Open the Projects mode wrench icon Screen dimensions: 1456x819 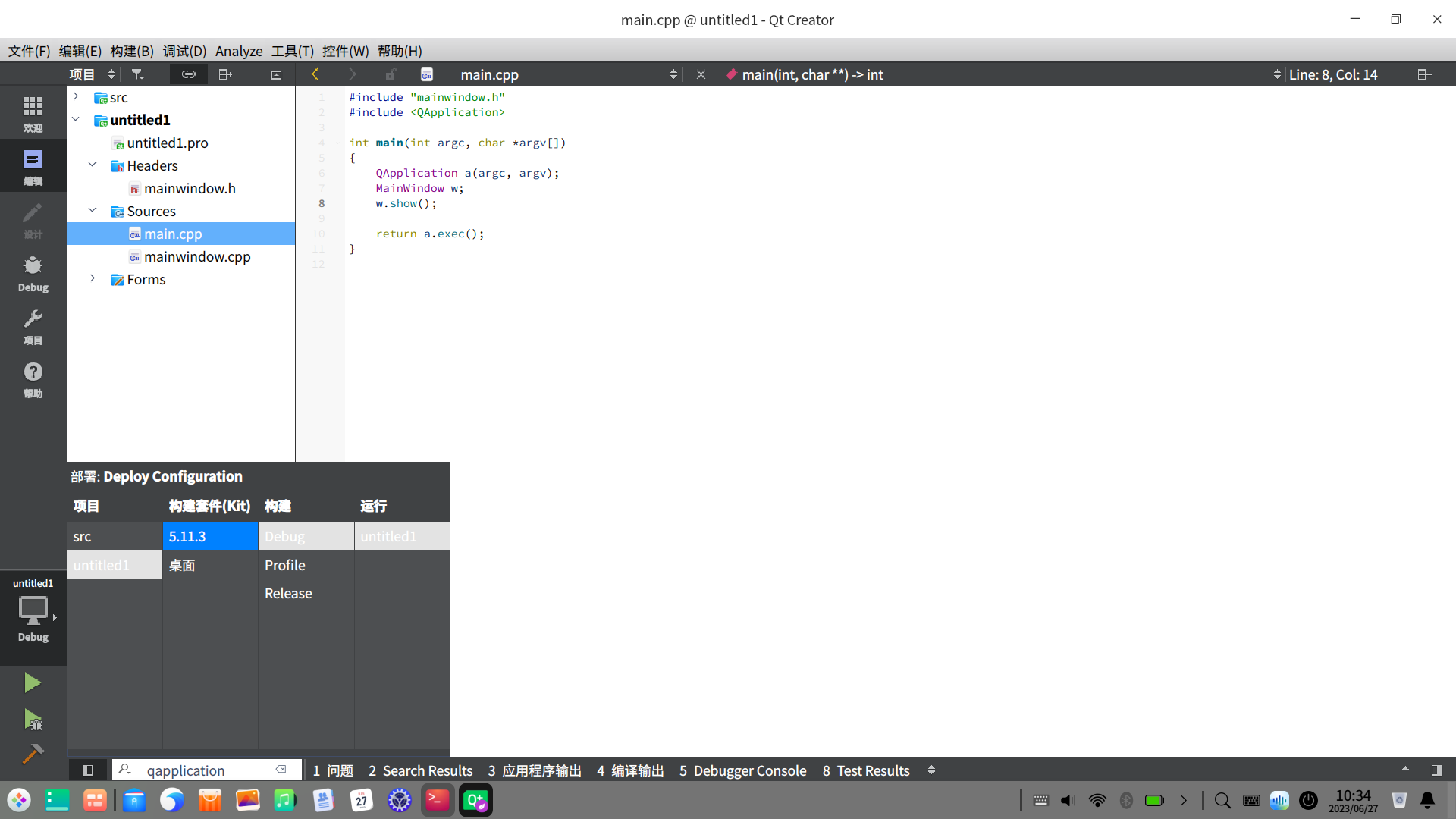pos(33,327)
